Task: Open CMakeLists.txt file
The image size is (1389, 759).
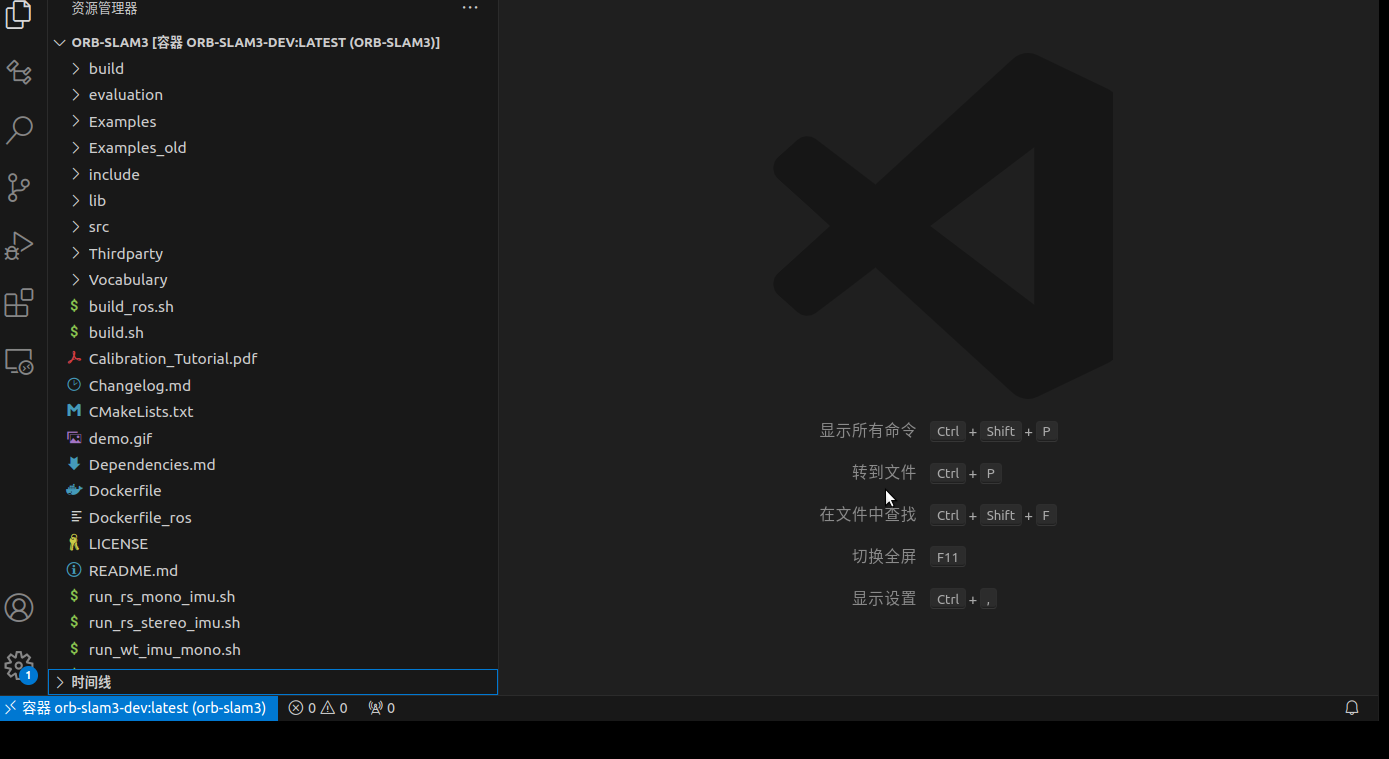Action: click(x=273, y=412)
